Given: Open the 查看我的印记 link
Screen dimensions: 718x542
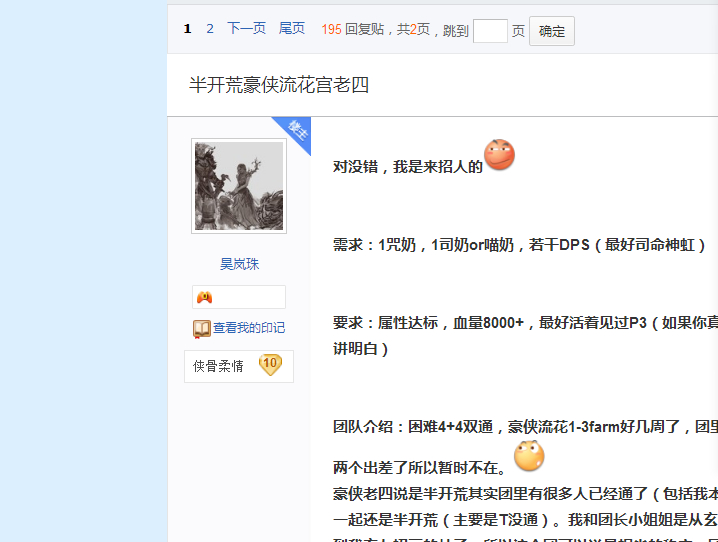Looking at the screenshot, I should pos(249,328).
